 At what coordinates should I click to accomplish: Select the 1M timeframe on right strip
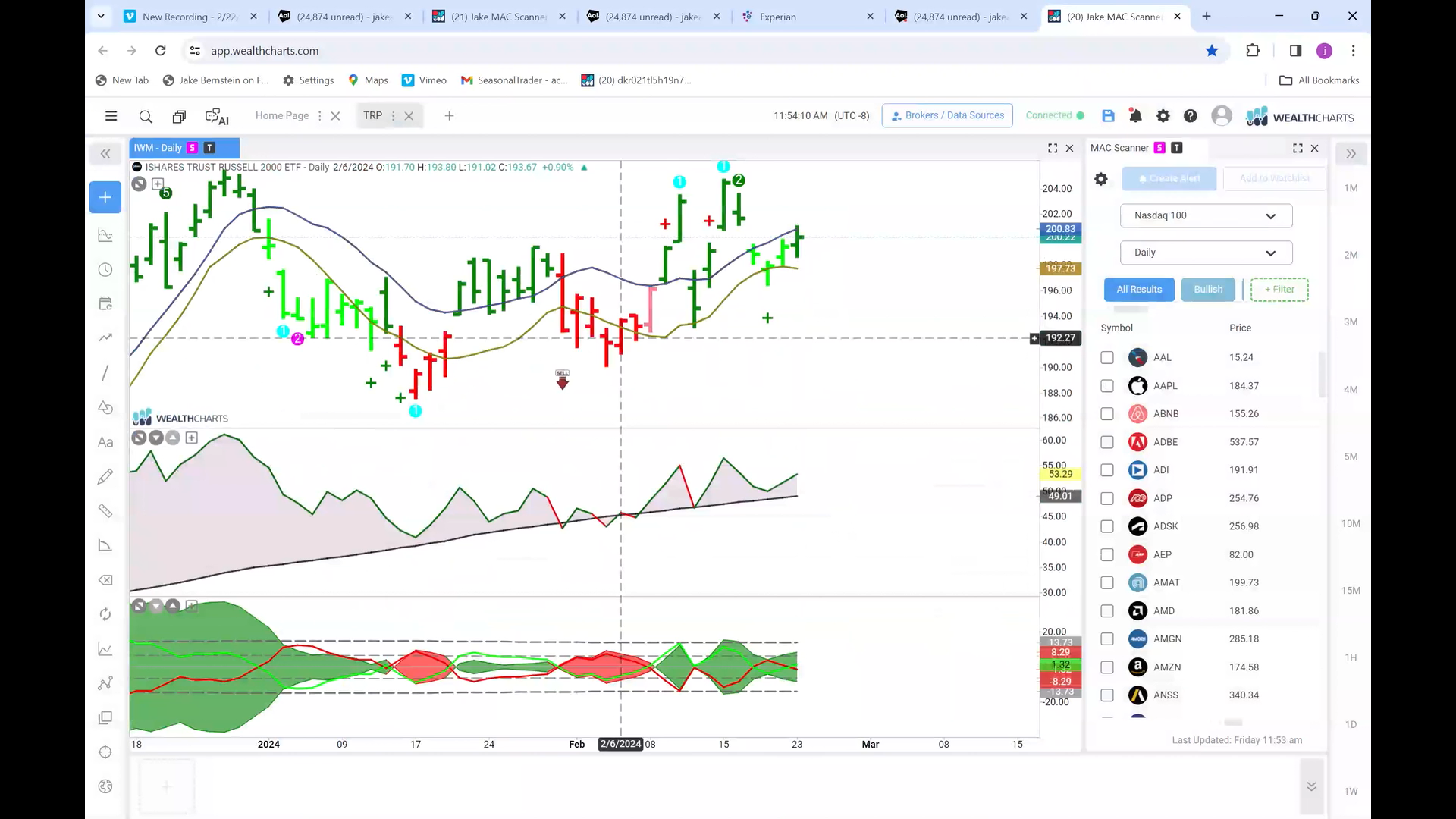[x=1351, y=188]
